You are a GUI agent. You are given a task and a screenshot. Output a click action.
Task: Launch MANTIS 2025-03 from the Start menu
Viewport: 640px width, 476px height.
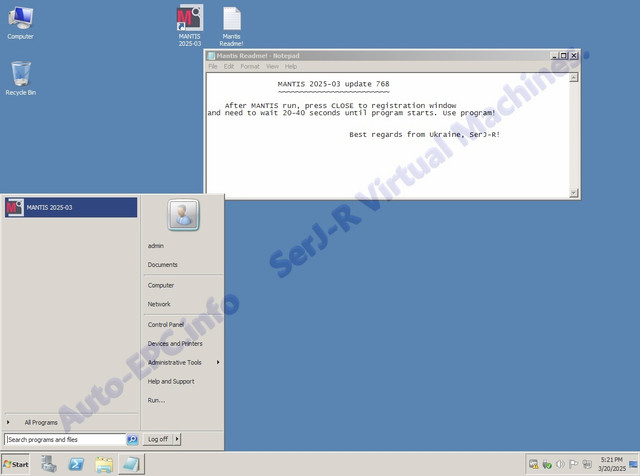(x=71, y=207)
